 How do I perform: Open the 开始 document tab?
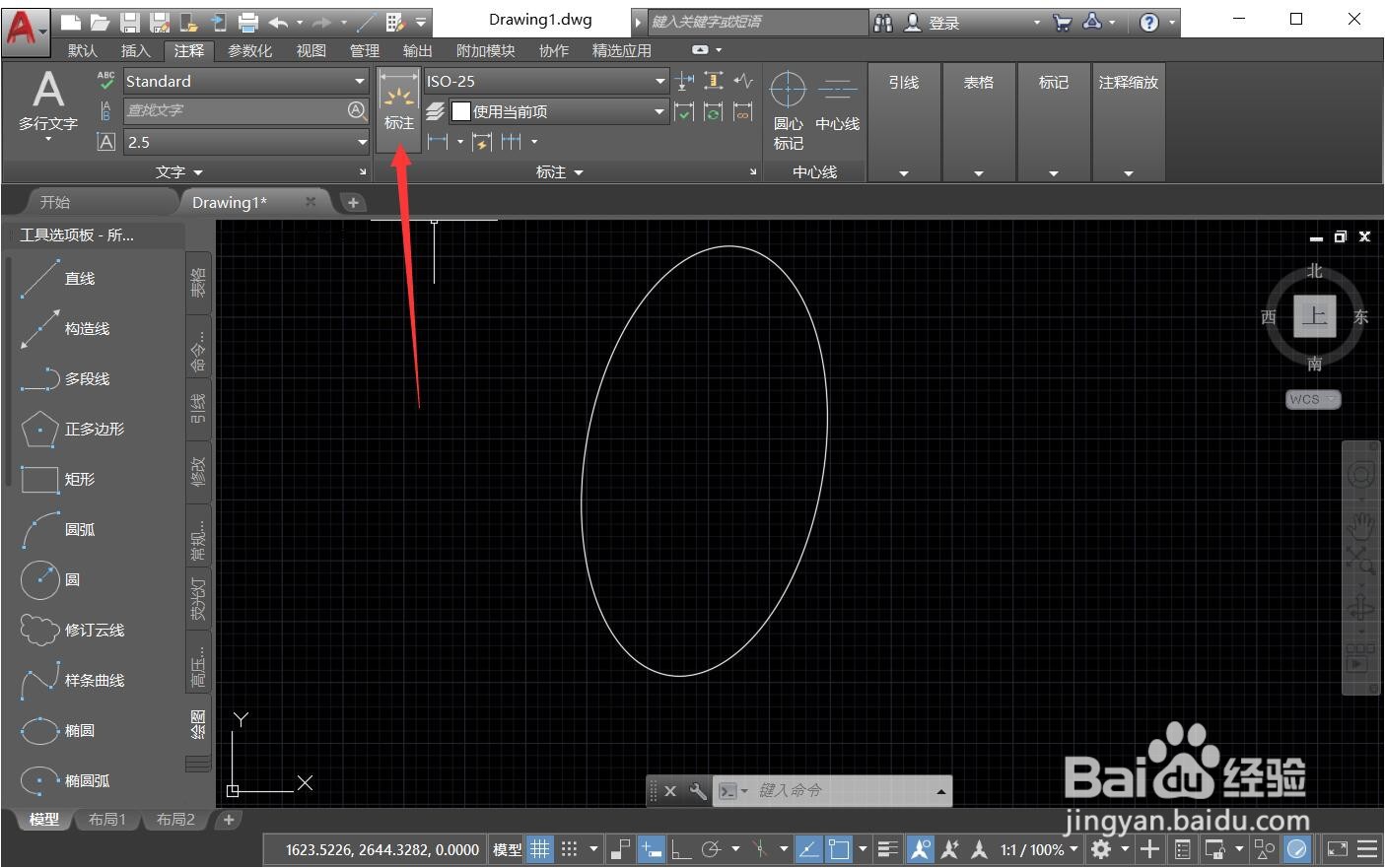[55, 202]
